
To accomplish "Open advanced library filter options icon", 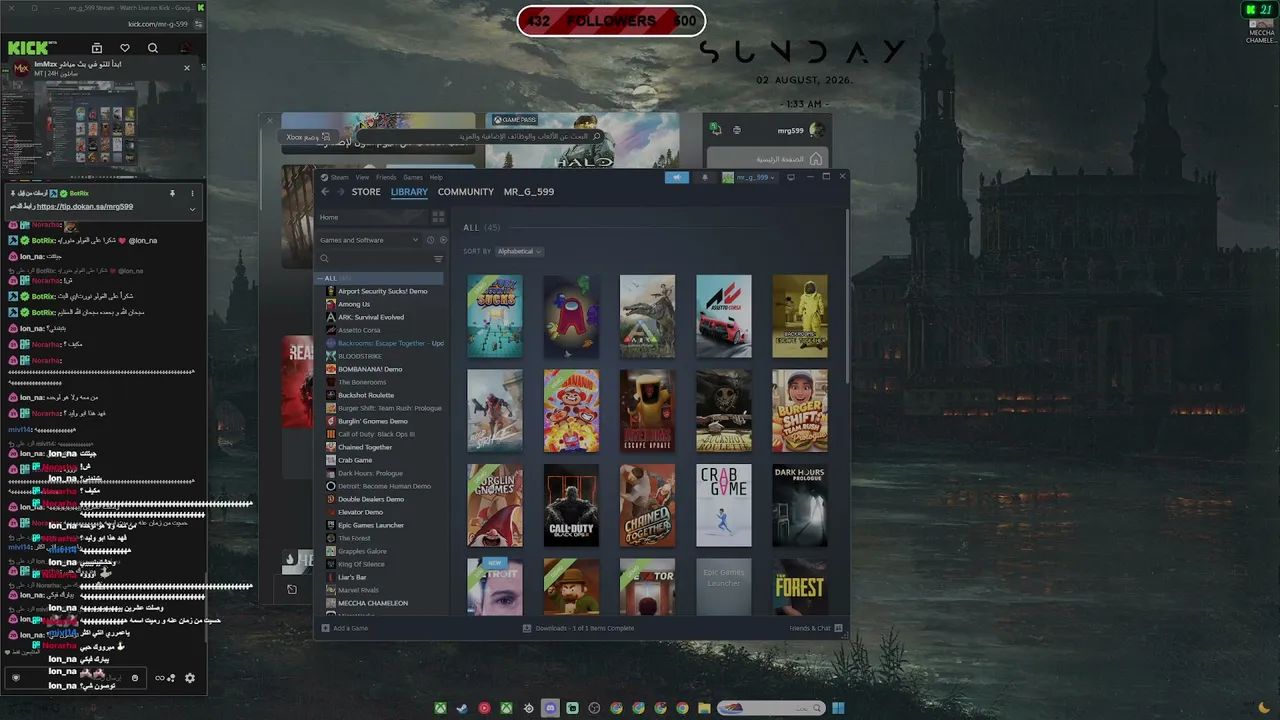I will tap(438, 259).
